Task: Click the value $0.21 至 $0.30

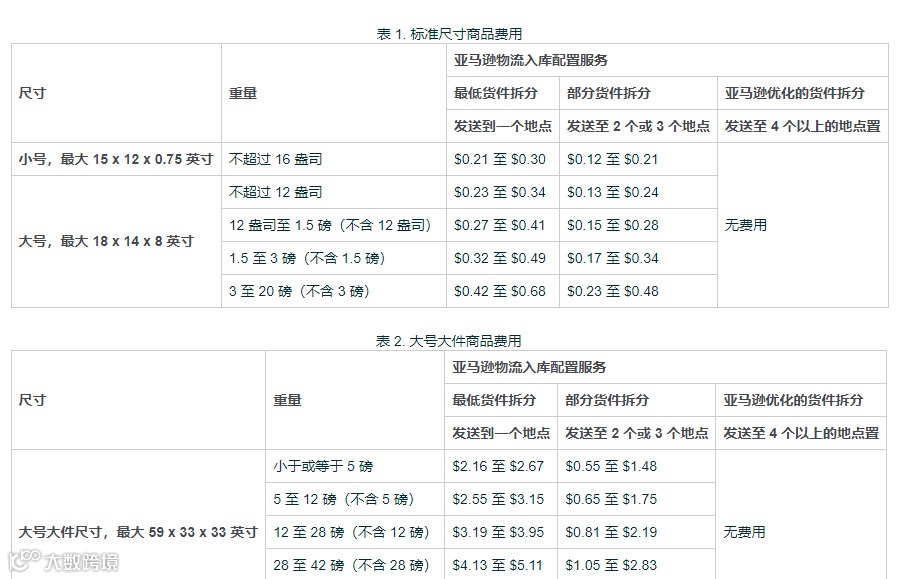Action: 500,159
